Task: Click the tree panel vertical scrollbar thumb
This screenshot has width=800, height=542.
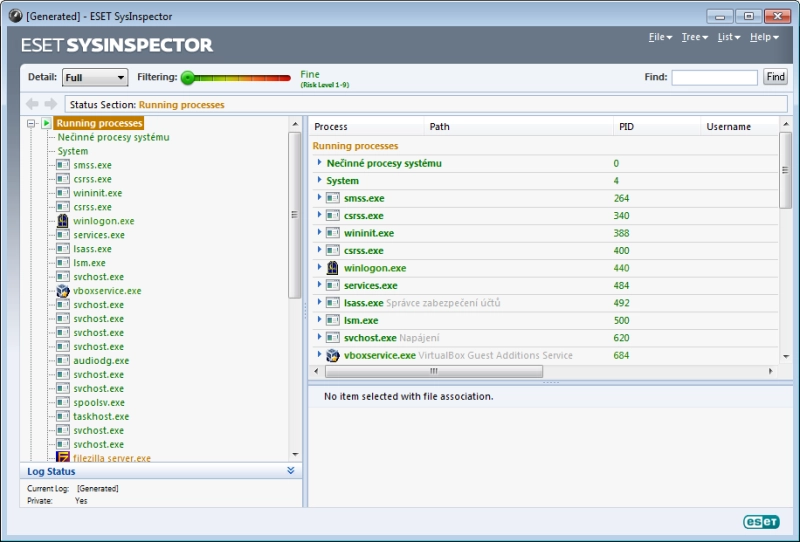Action: (x=294, y=215)
